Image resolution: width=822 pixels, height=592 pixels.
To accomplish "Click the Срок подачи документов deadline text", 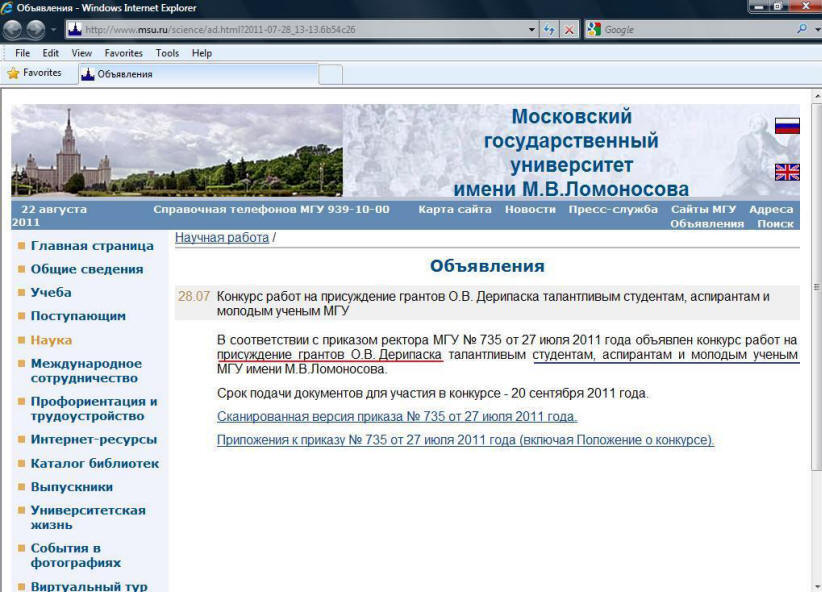I will (x=432, y=393).
